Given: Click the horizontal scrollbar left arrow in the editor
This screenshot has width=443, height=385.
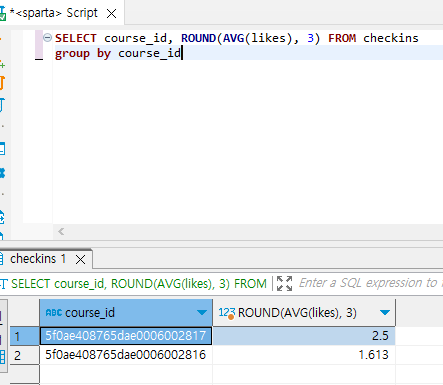Looking at the screenshot, I should pyautogui.click(x=61, y=231).
